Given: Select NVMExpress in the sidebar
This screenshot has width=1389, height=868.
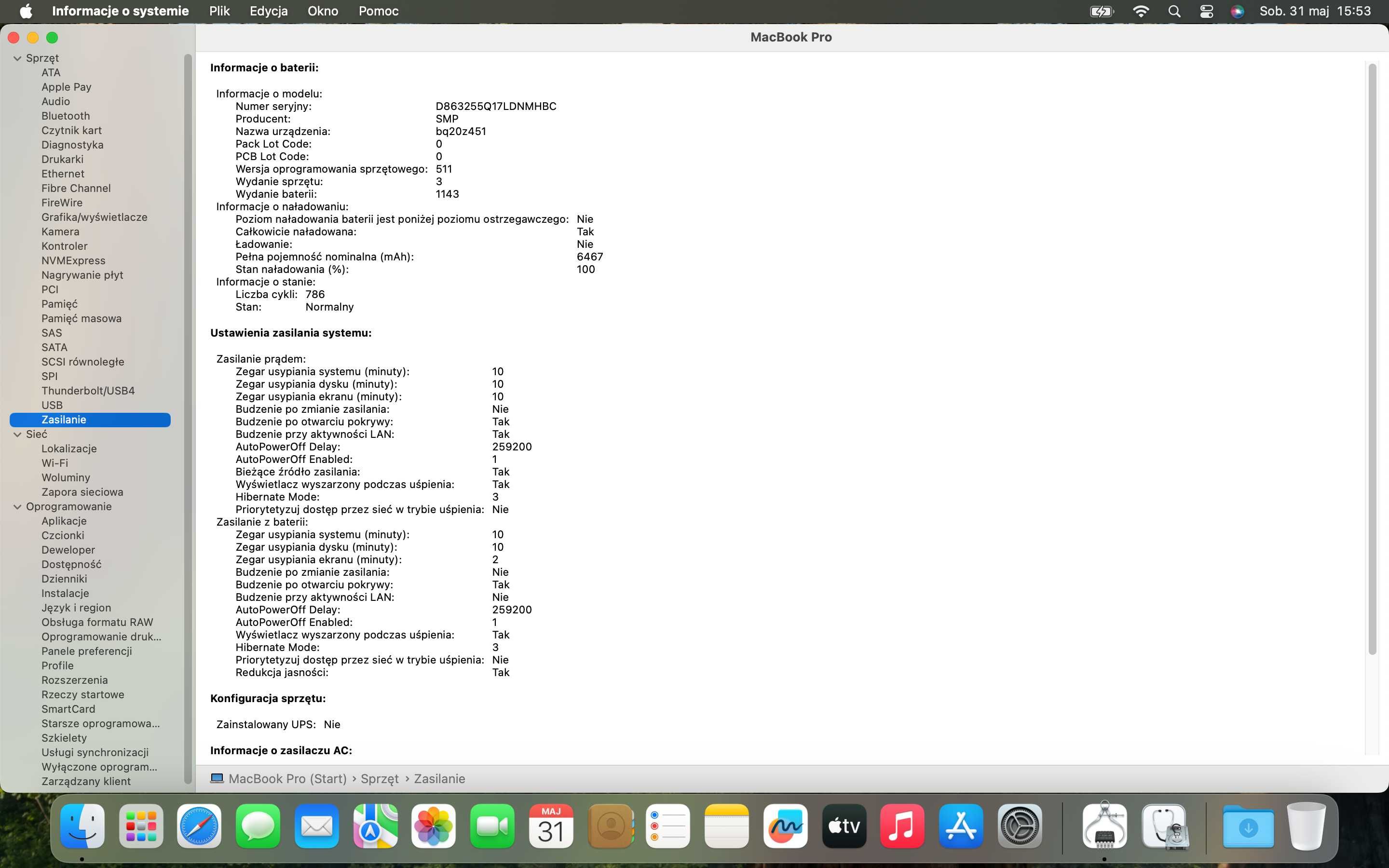Looking at the screenshot, I should pyautogui.click(x=73, y=260).
